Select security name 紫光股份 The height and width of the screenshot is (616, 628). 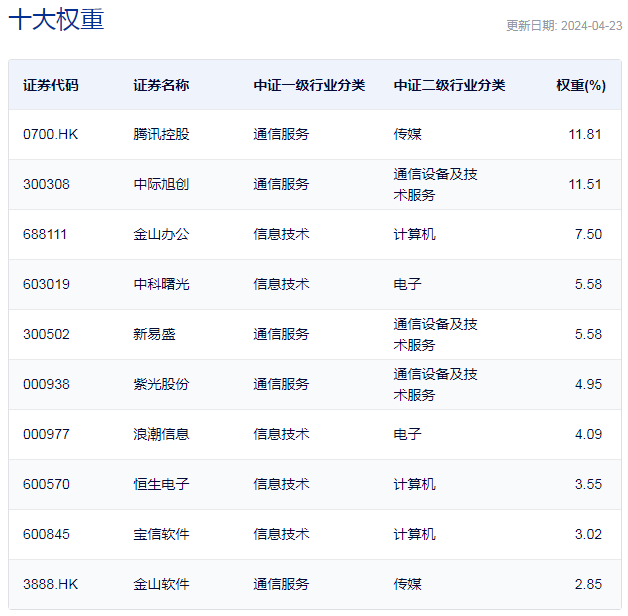(x=161, y=384)
